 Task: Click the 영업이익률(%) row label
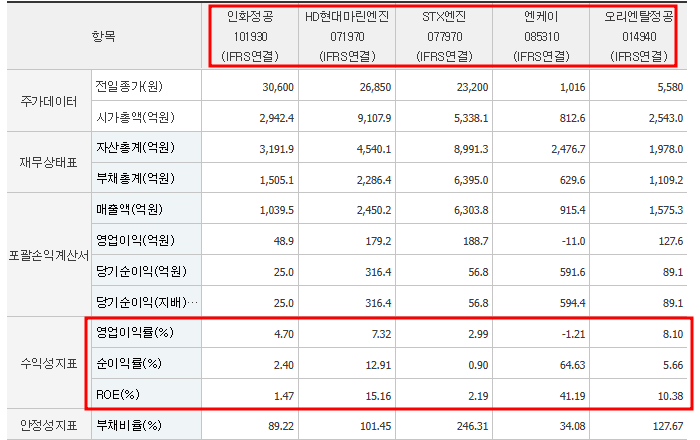click(135, 332)
